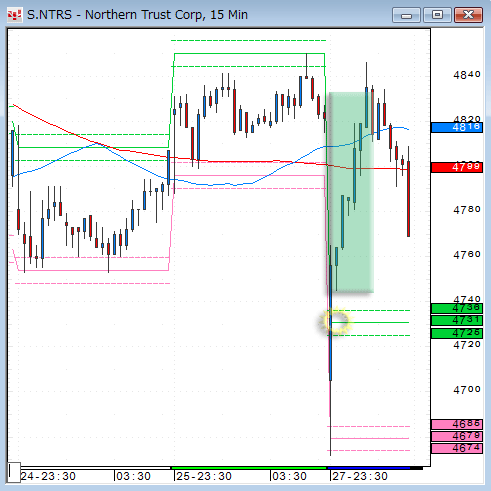This screenshot has height=491, width=491.
Task: Click the 4700 price axis label
Action: point(467,389)
